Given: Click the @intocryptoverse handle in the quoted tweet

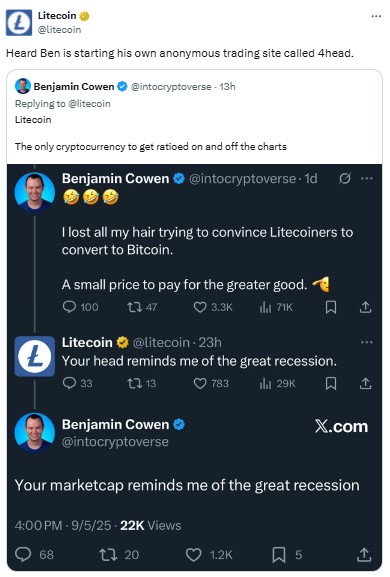Looking at the screenshot, I should [x=171, y=86].
